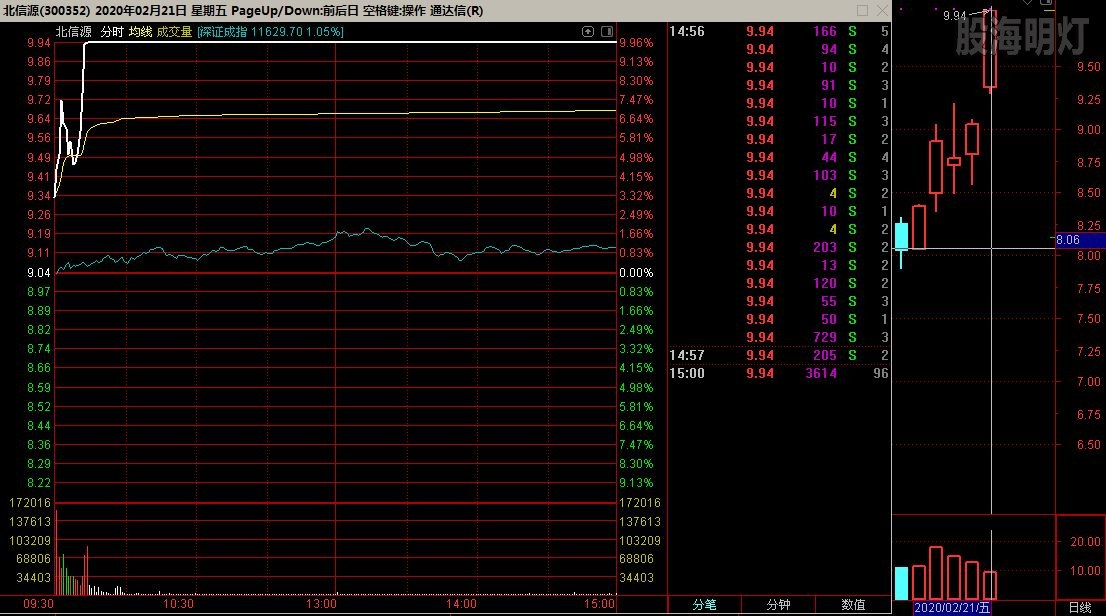Screen dimensions: 1106x616
Task: Toggle the side panel layout icon
Action: (607, 32)
